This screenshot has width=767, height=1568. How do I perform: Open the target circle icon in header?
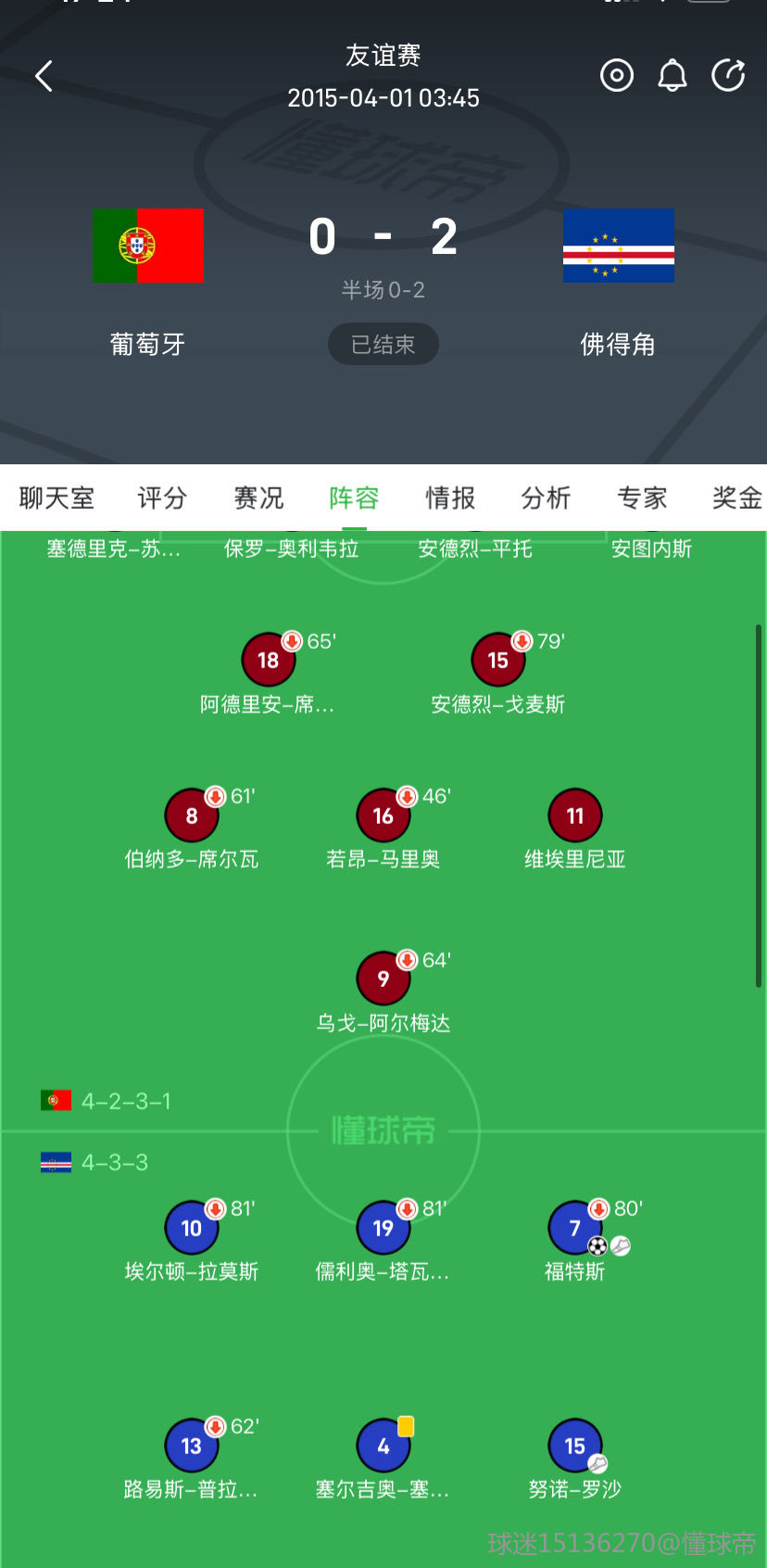617,75
